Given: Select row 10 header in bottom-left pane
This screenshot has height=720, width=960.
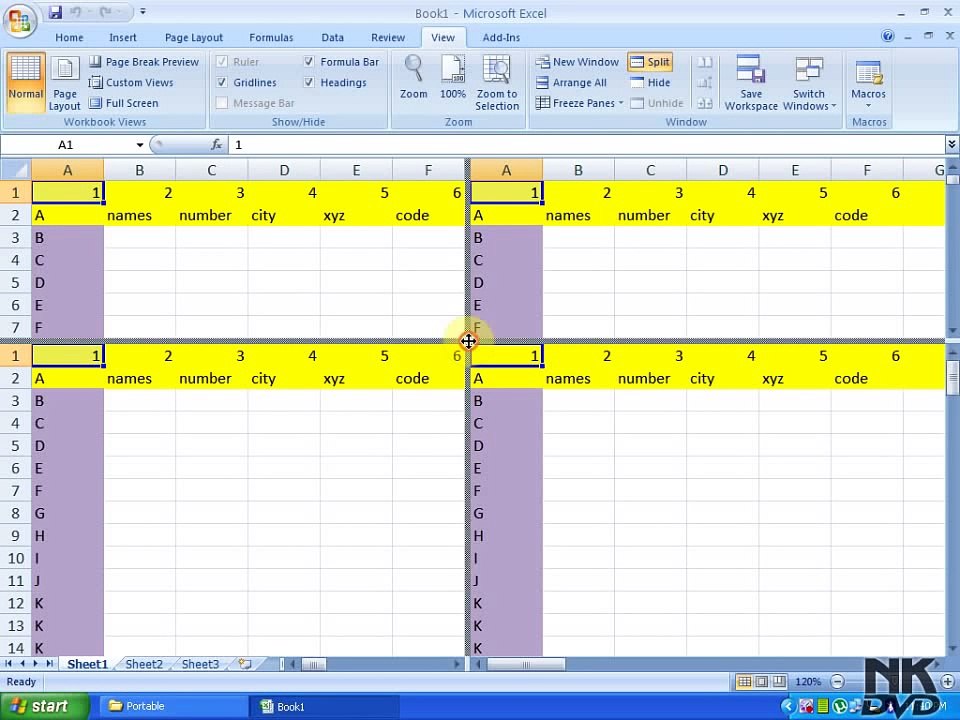Looking at the screenshot, I should [x=16, y=558].
